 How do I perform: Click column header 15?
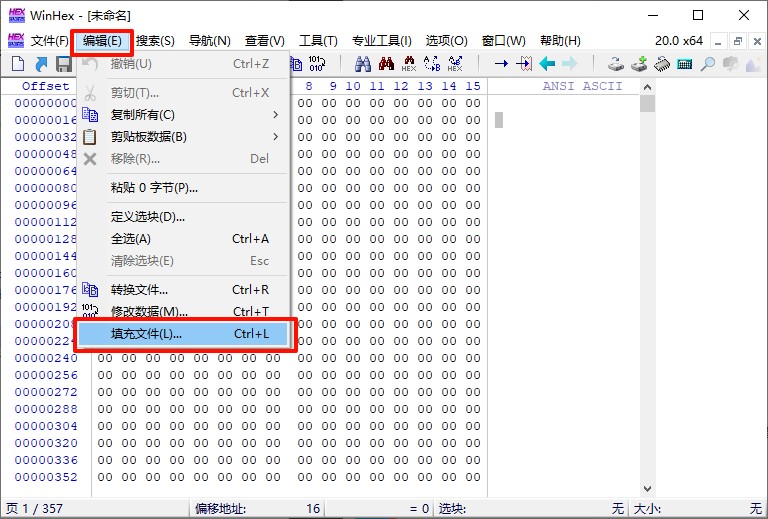tap(473, 86)
